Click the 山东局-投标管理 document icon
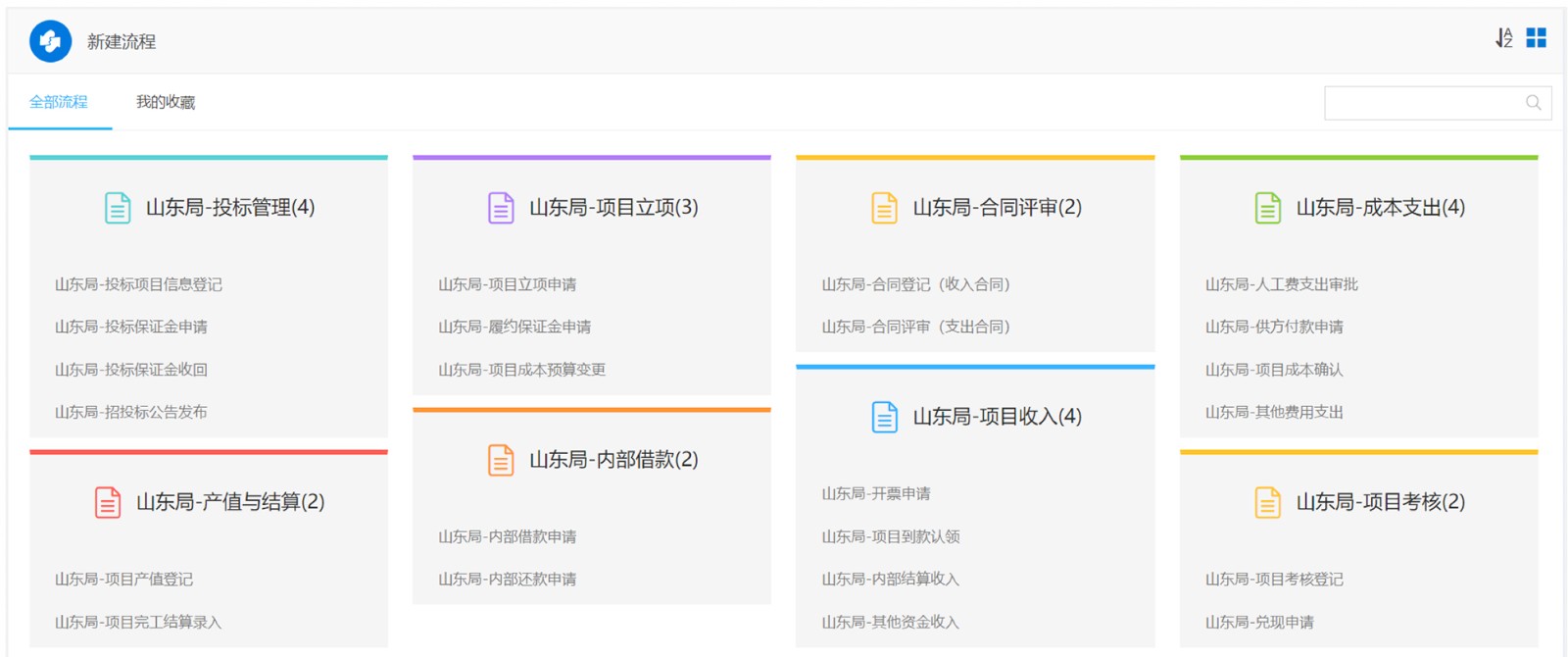 [118, 208]
